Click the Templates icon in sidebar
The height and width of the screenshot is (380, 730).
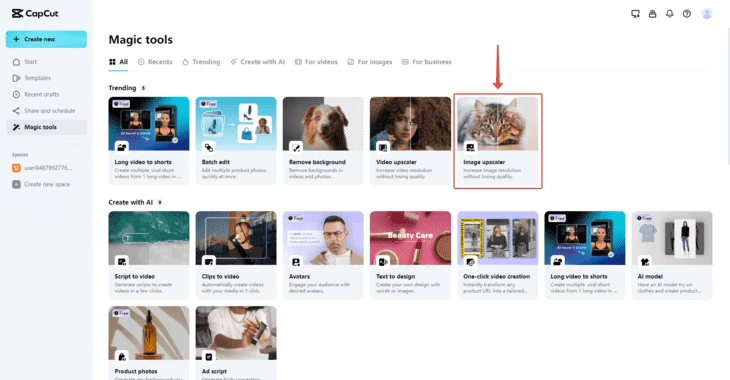point(16,78)
